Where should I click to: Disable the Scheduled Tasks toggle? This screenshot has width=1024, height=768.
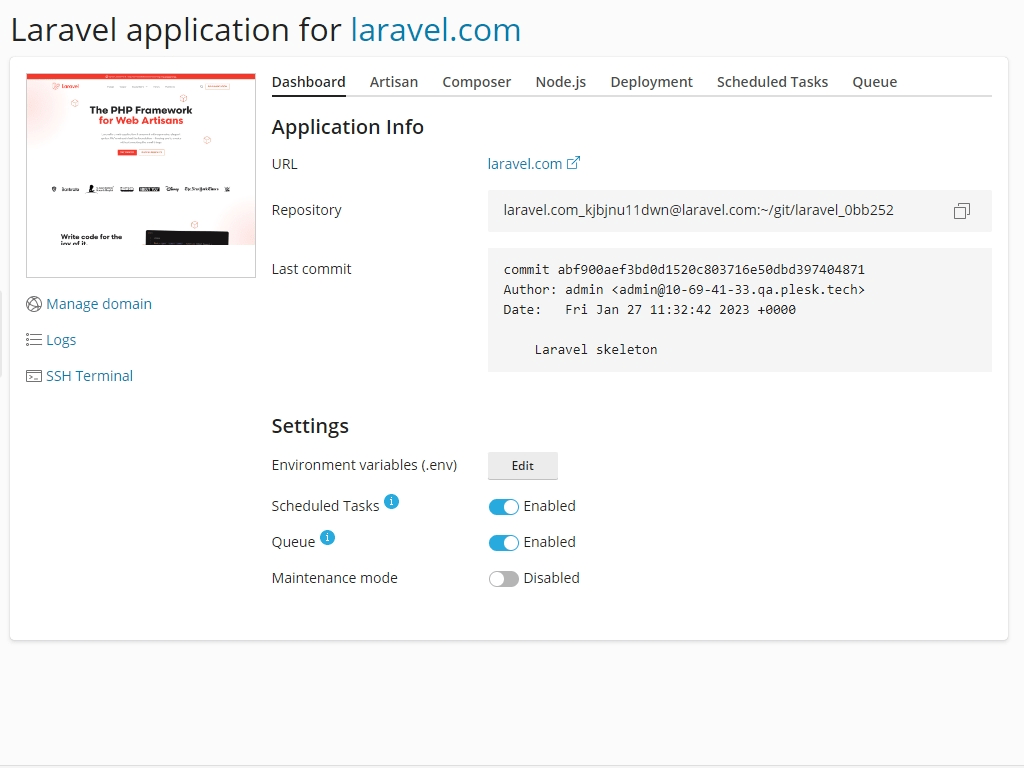[504, 506]
